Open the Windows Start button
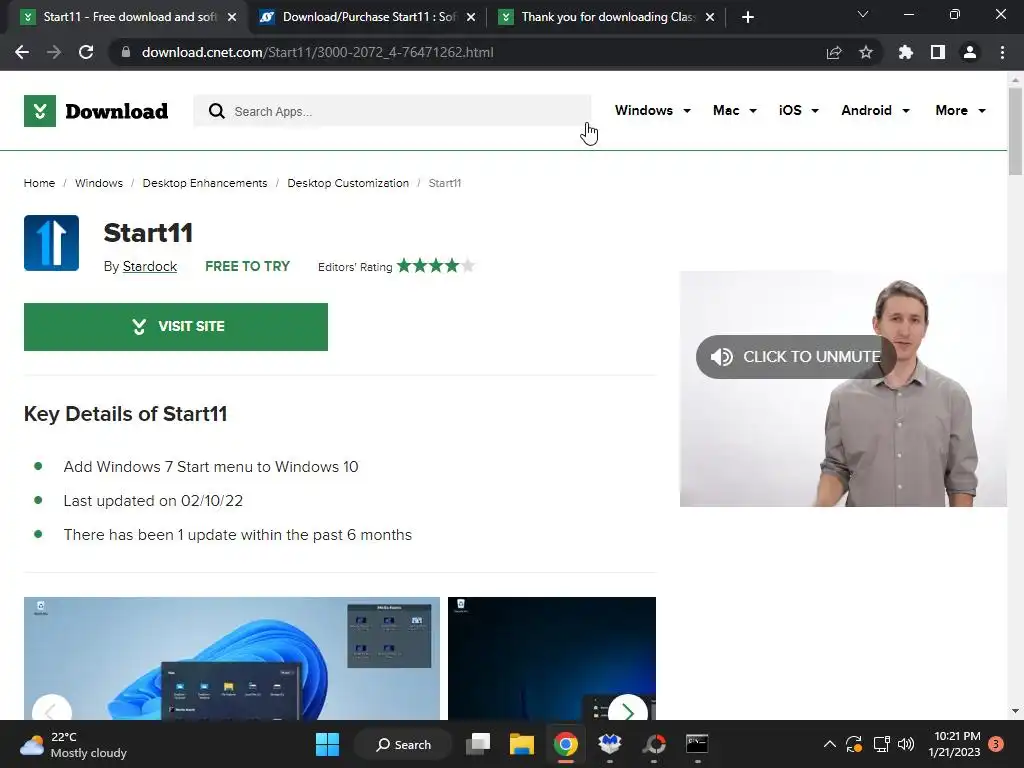 click(327, 744)
